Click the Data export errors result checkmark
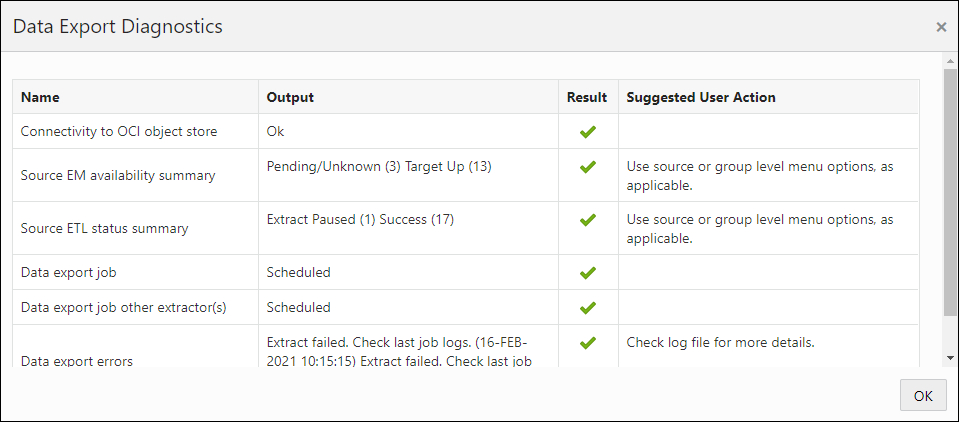 point(588,342)
